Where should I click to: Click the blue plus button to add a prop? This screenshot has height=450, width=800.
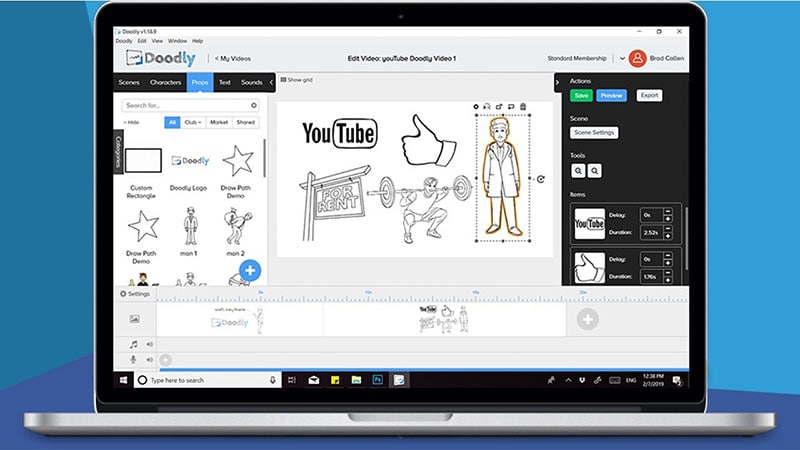tap(250, 270)
